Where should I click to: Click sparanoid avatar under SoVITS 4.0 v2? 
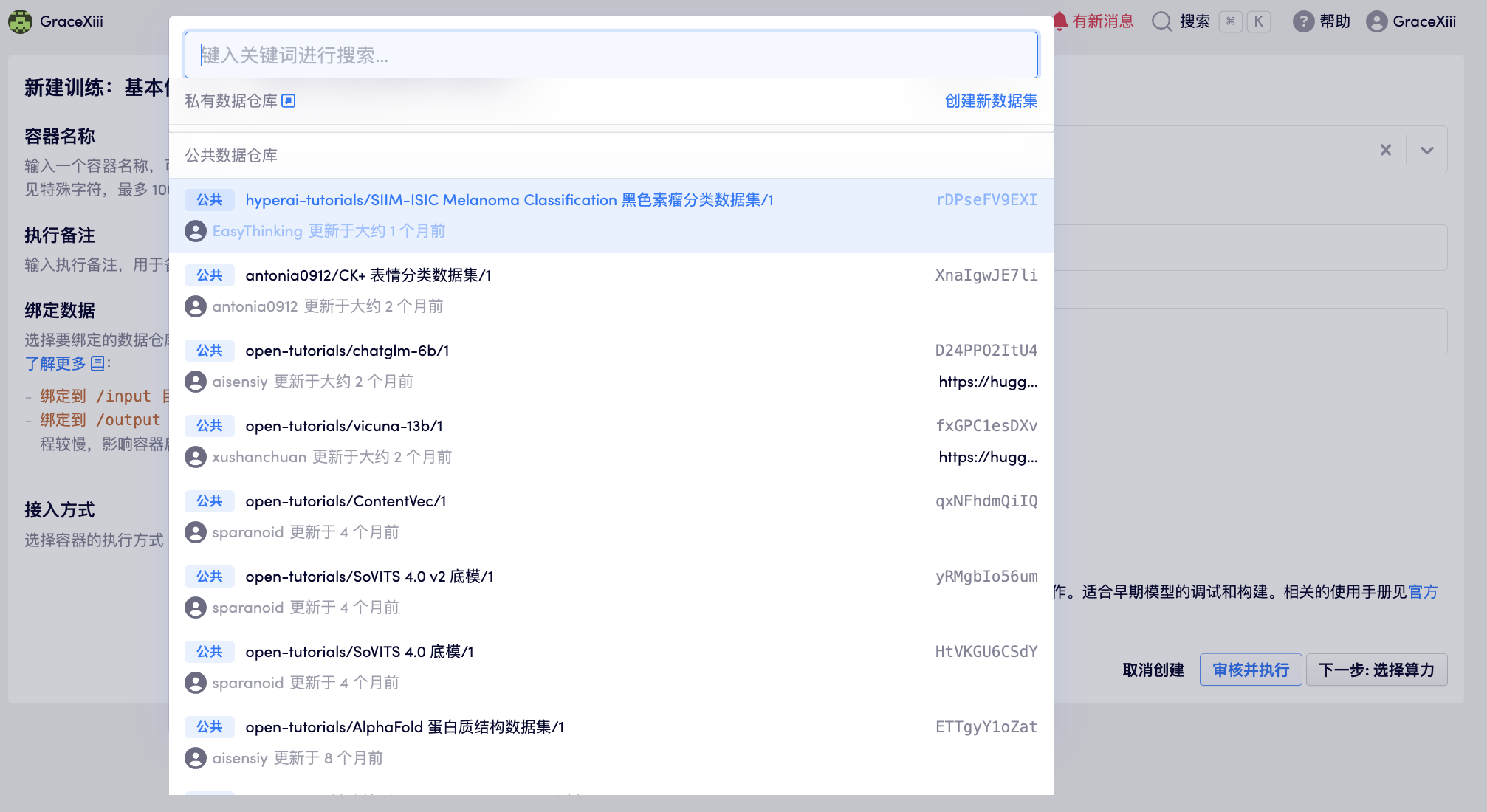coord(196,608)
